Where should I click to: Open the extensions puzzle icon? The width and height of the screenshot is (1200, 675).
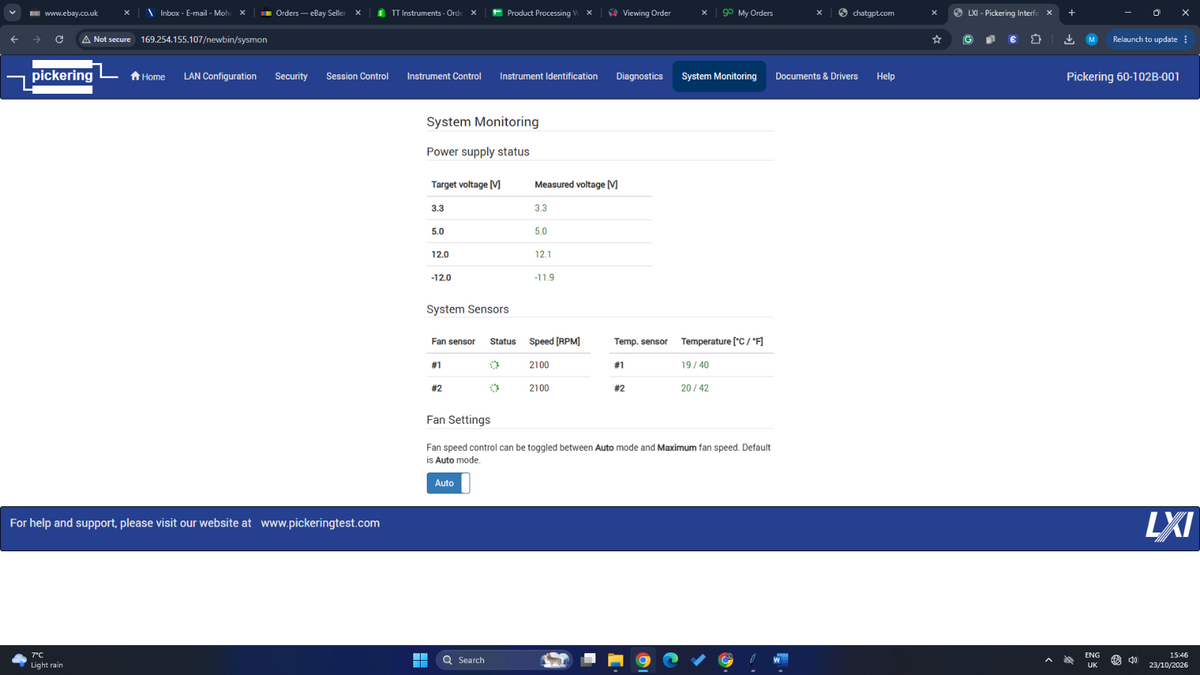point(1035,39)
